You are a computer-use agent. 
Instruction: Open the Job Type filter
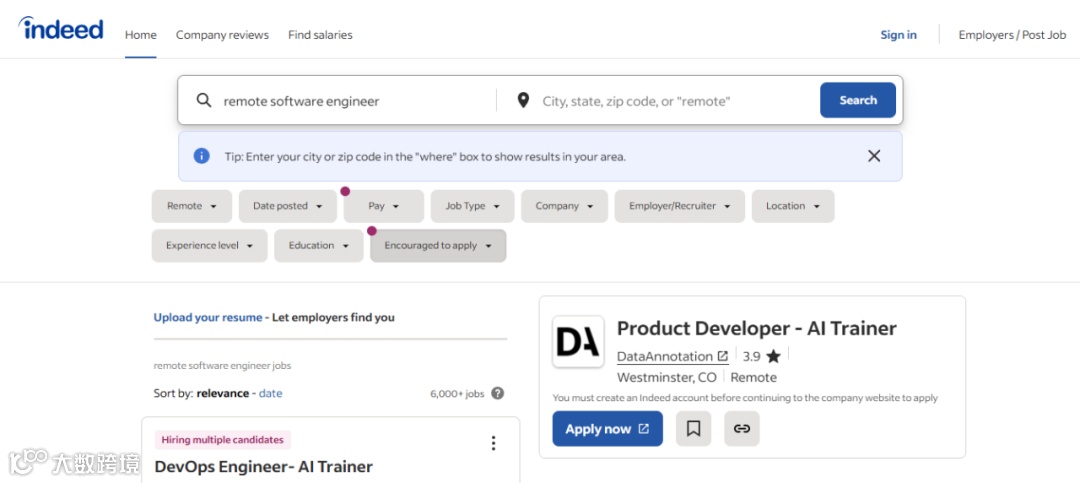(472, 206)
